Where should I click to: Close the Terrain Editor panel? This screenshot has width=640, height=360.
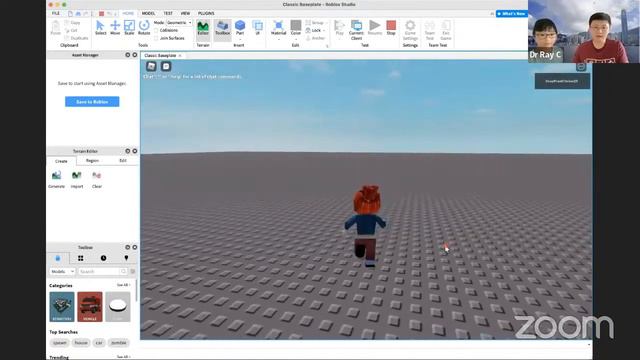coord(135,151)
